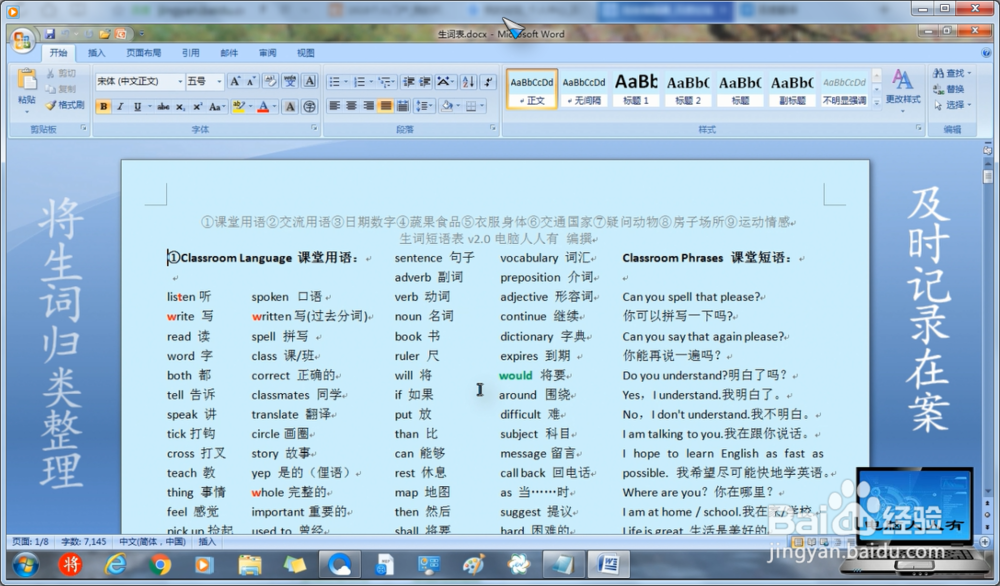Switch to the View (视图) tab
Viewport: 1000px width, 586px height.
coord(306,53)
